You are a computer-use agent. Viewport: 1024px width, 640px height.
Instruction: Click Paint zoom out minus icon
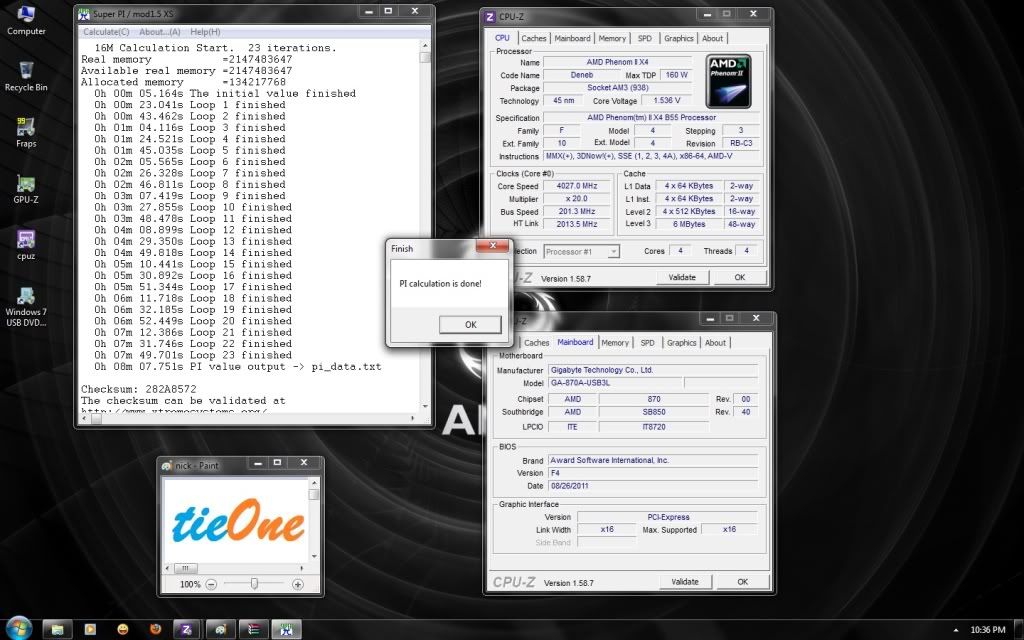[211, 584]
